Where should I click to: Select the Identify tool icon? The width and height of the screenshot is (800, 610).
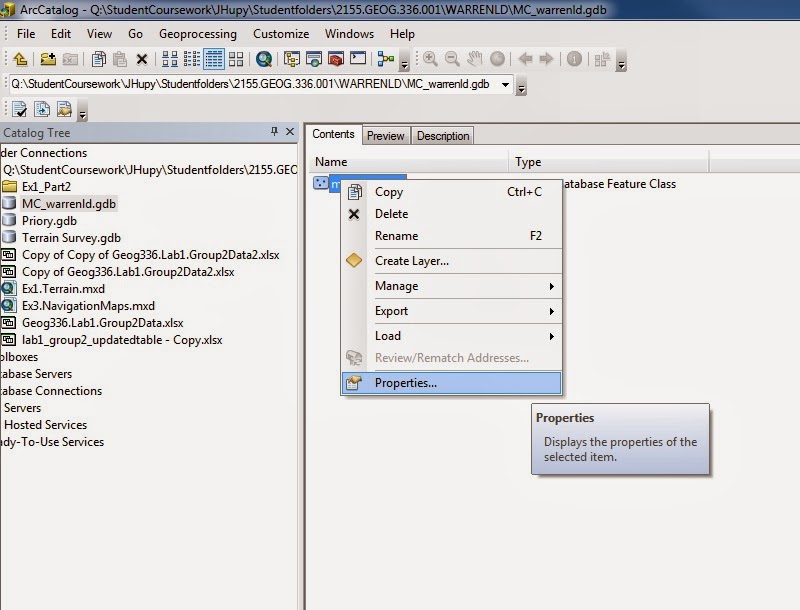[x=574, y=59]
